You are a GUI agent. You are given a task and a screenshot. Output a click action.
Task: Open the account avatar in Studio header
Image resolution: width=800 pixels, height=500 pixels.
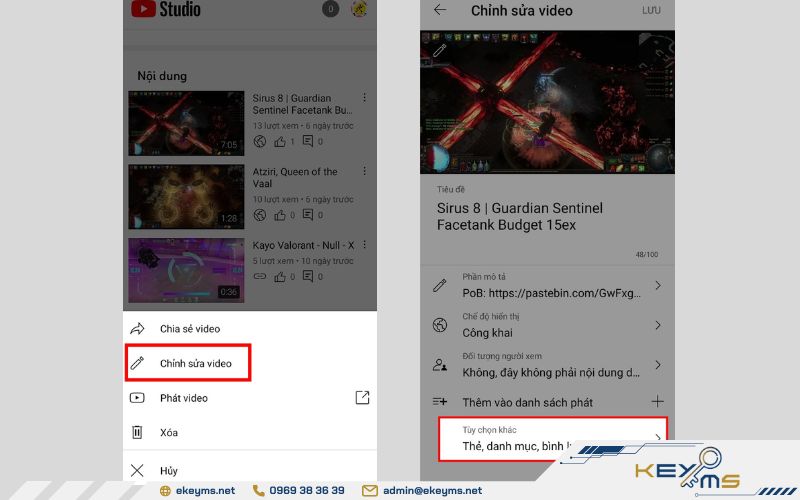tap(359, 9)
